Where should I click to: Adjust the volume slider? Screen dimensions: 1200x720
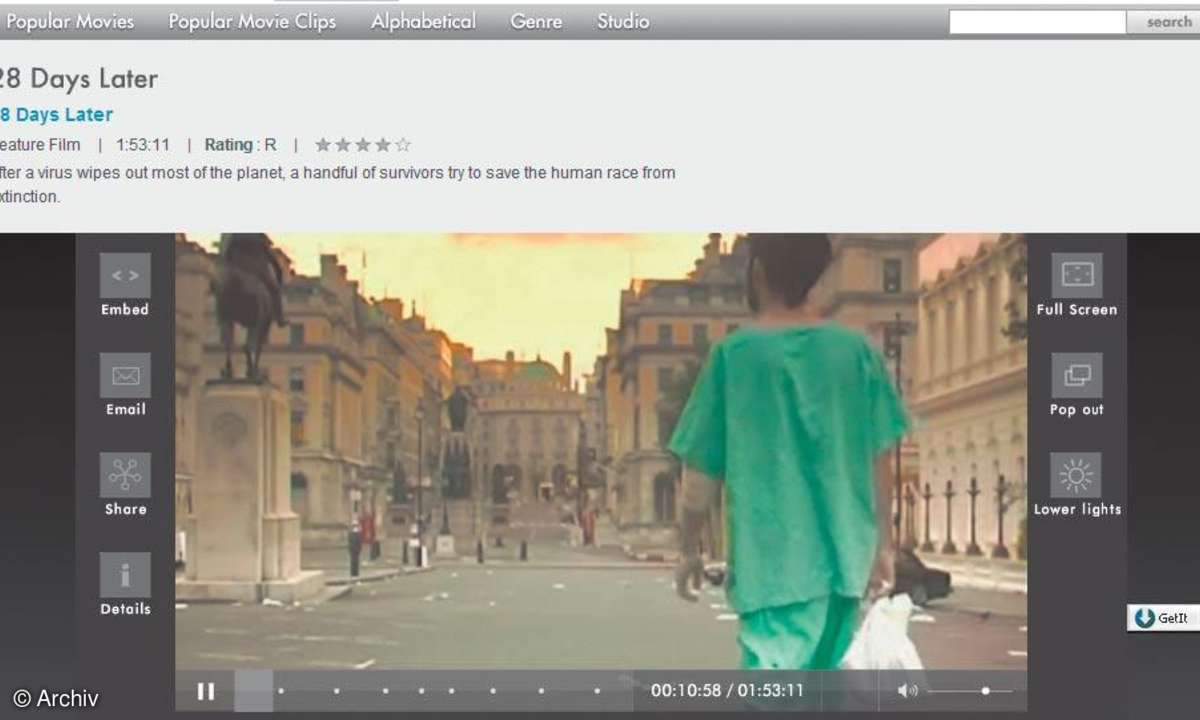(970, 691)
